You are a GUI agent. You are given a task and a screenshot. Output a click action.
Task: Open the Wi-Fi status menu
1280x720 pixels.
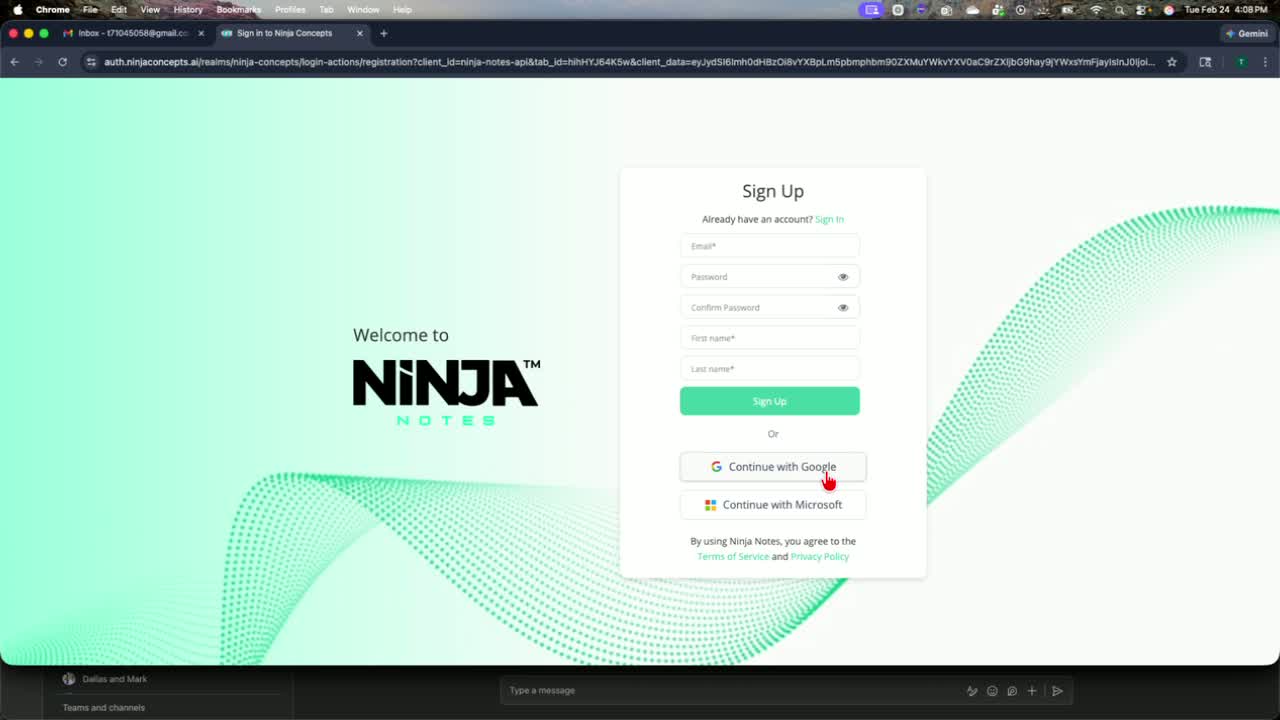pos(1096,10)
